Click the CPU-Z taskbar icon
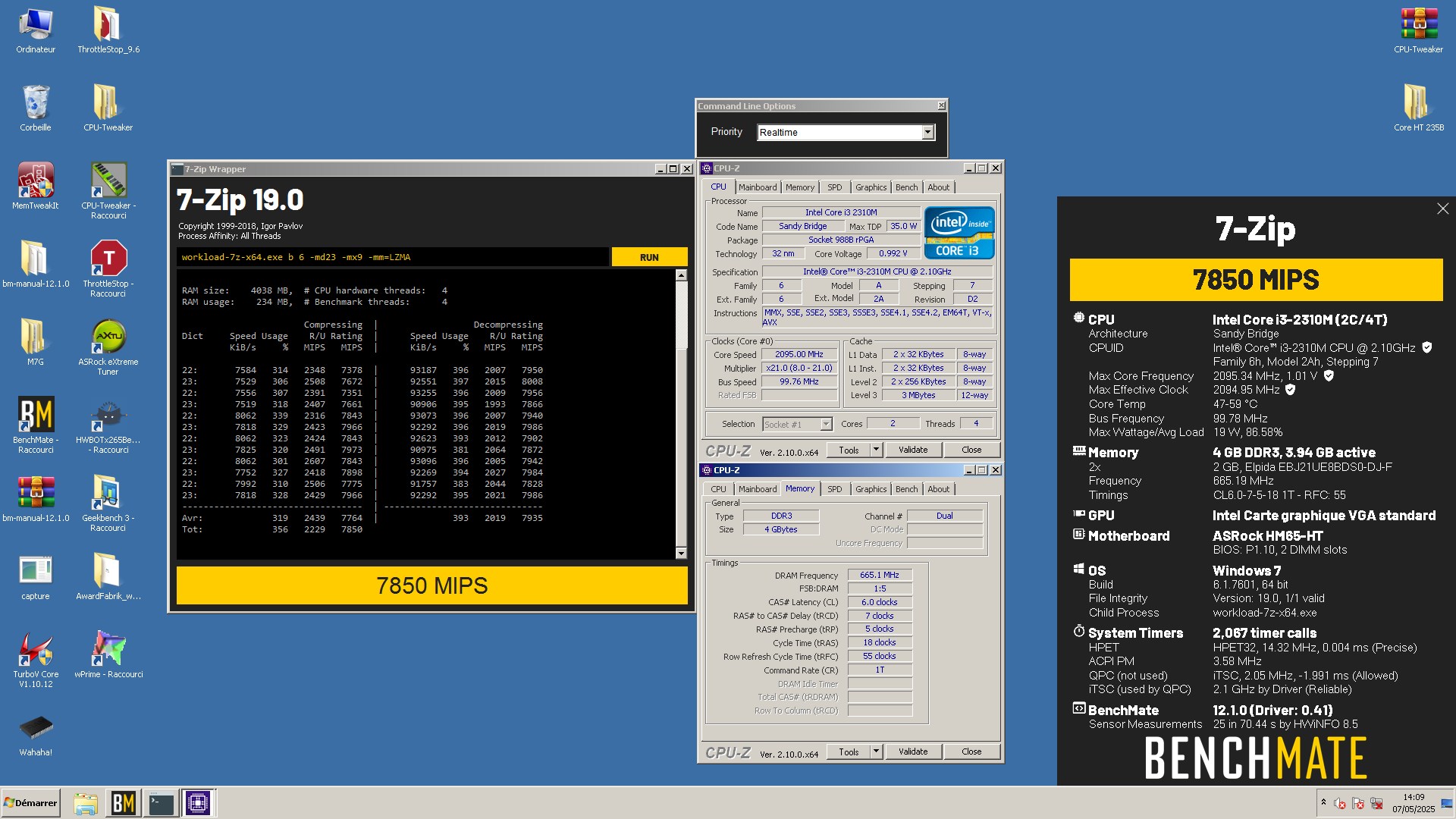1456x819 pixels. [198, 803]
